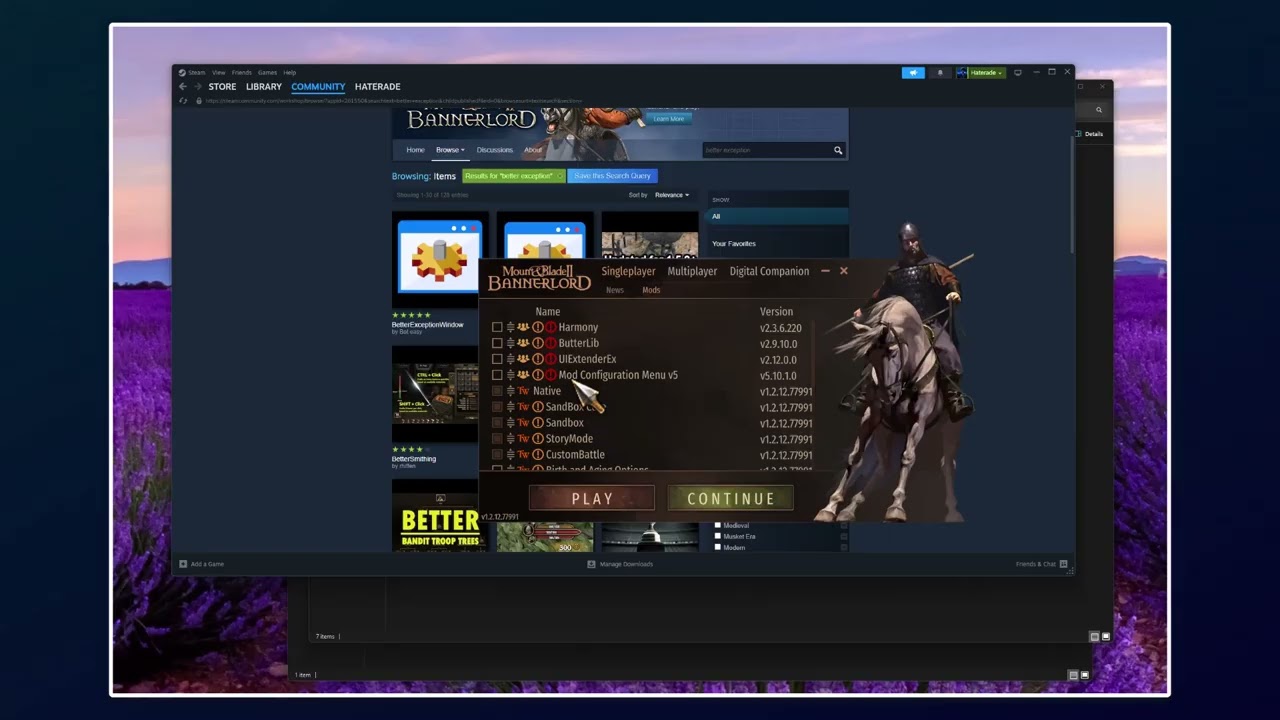Click the red error icon next to Harmony
The height and width of the screenshot is (720, 1280).
(550, 327)
